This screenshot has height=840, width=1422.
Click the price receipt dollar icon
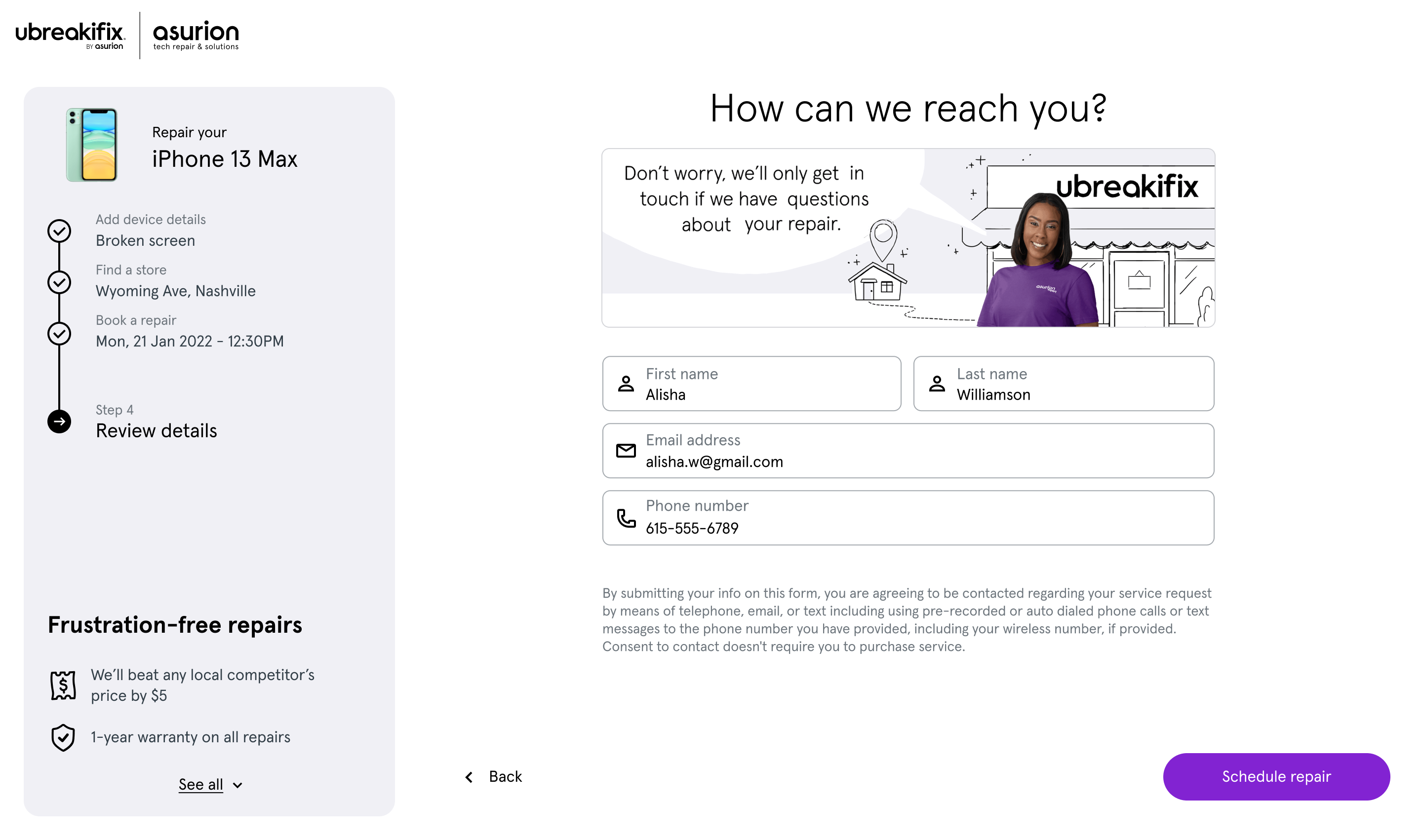click(x=63, y=686)
